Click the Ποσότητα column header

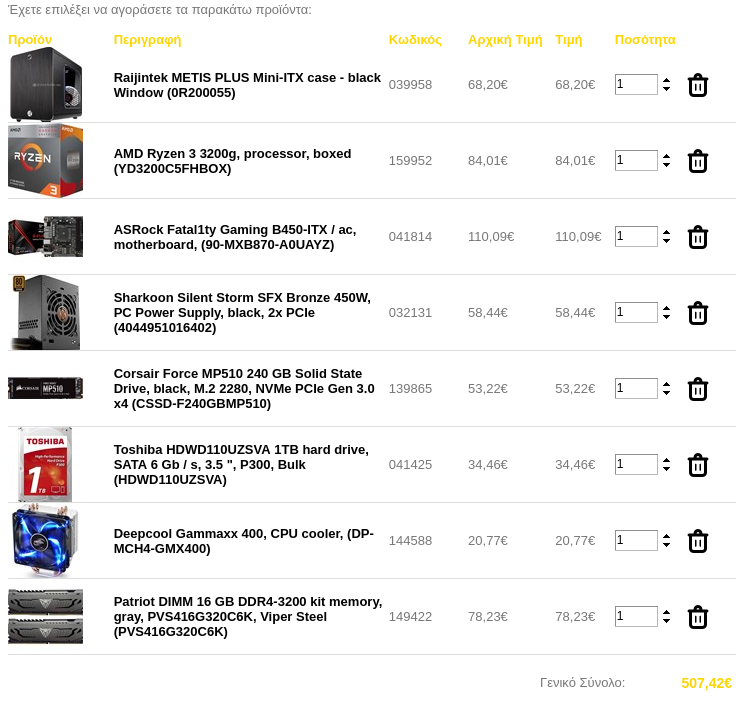pyautogui.click(x=645, y=40)
